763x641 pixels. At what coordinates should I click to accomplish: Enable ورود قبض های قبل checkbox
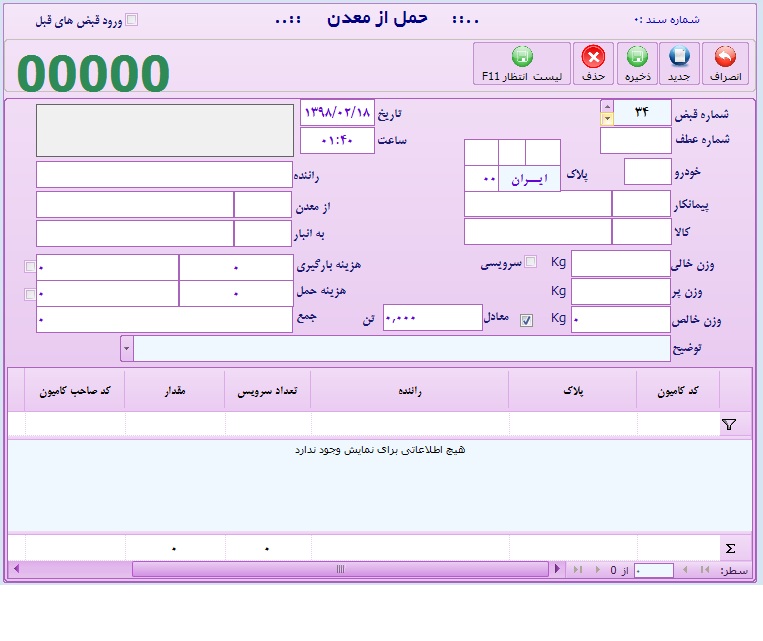coord(131,19)
